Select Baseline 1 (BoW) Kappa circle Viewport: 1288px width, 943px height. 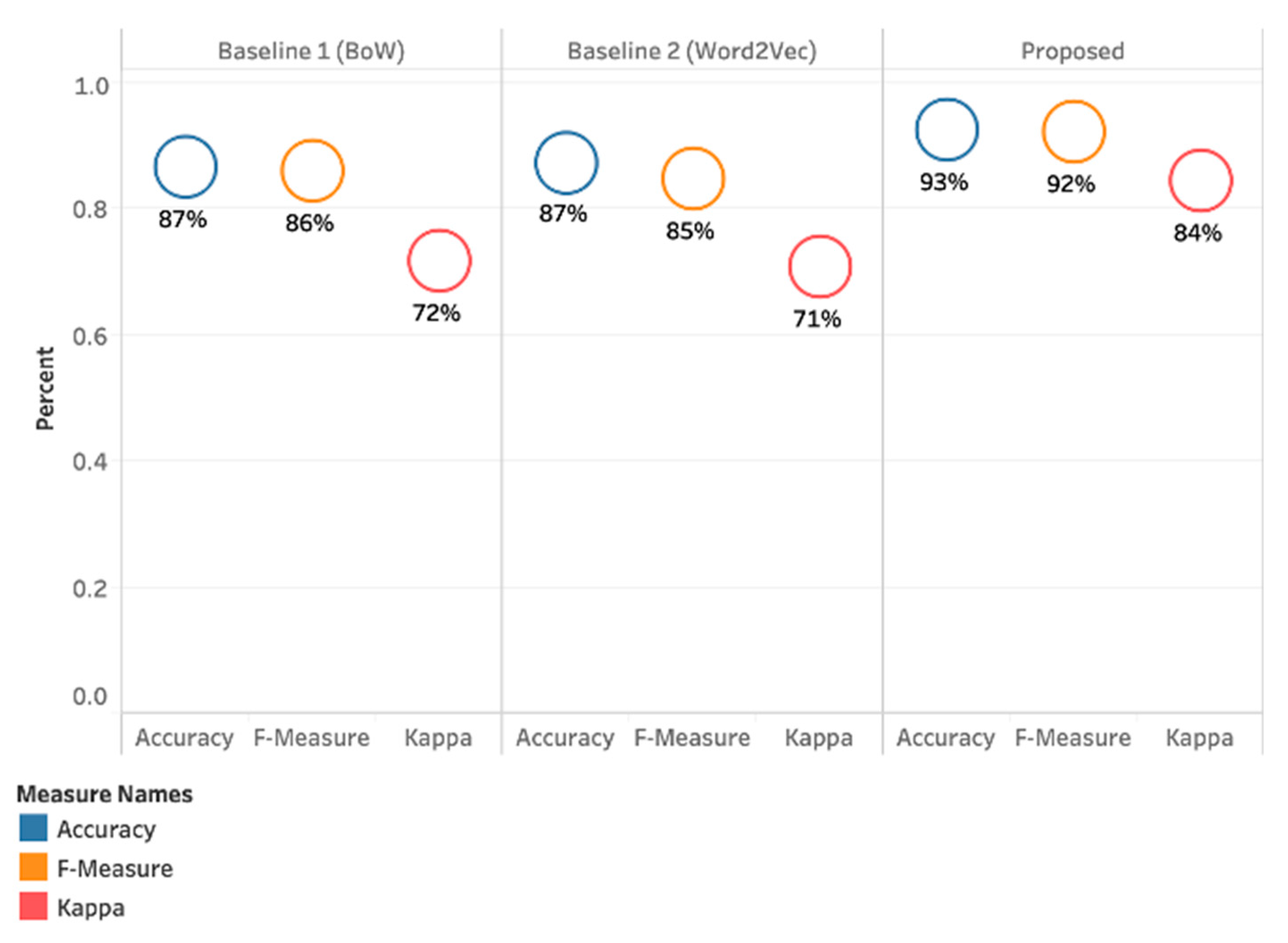439,261
